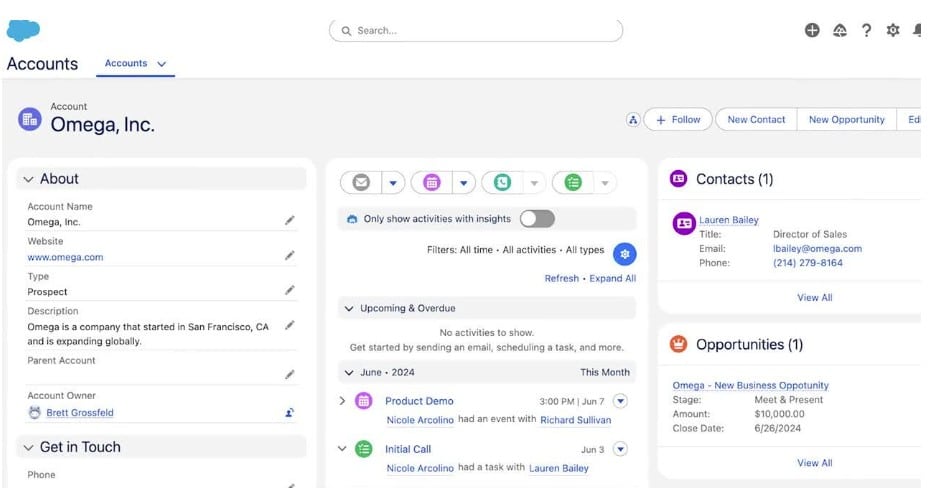
Task: Collapse the June 2024 section
Action: click(x=349, y=373)
